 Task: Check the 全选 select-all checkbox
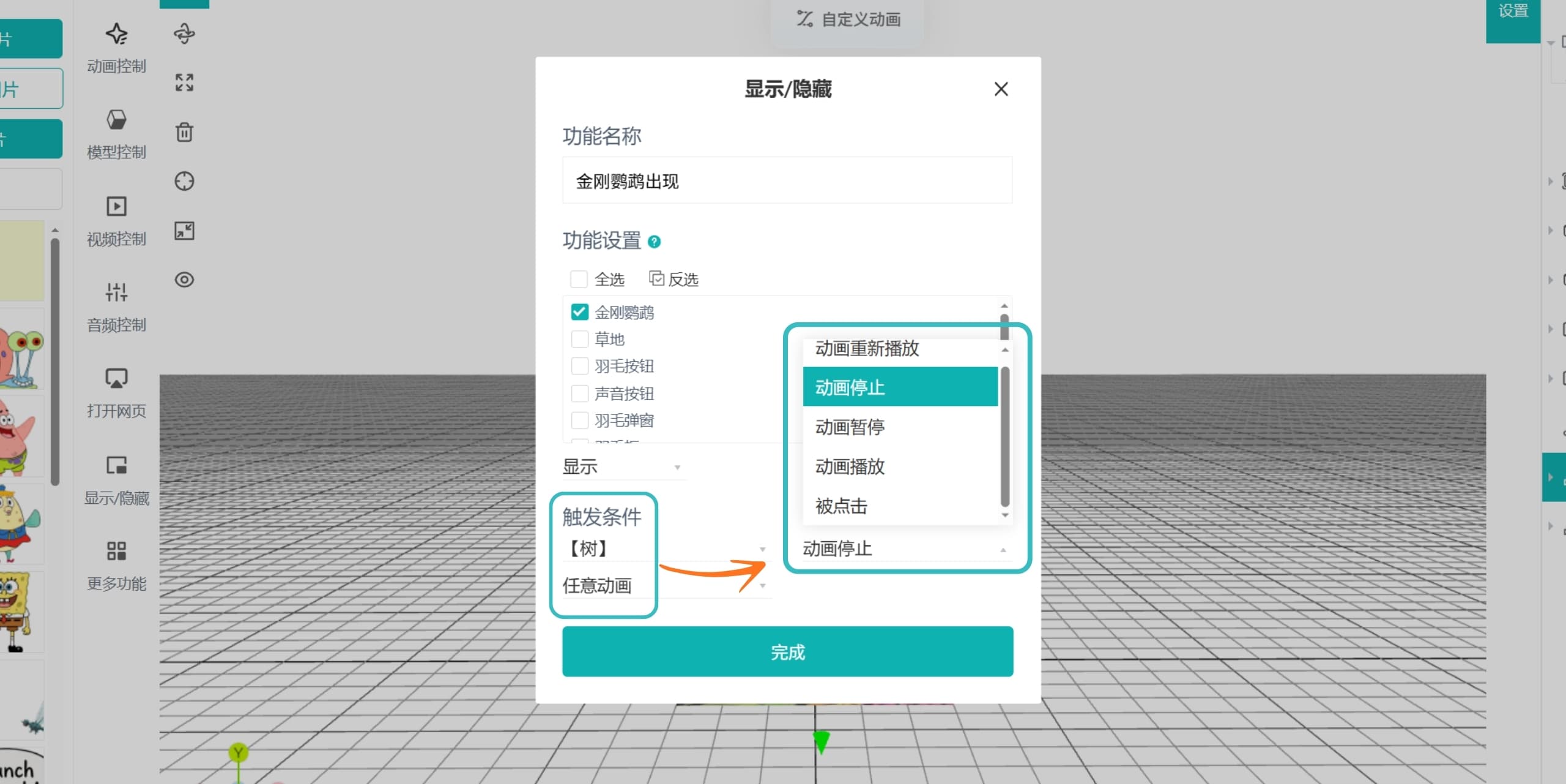(x=579, y=279)
